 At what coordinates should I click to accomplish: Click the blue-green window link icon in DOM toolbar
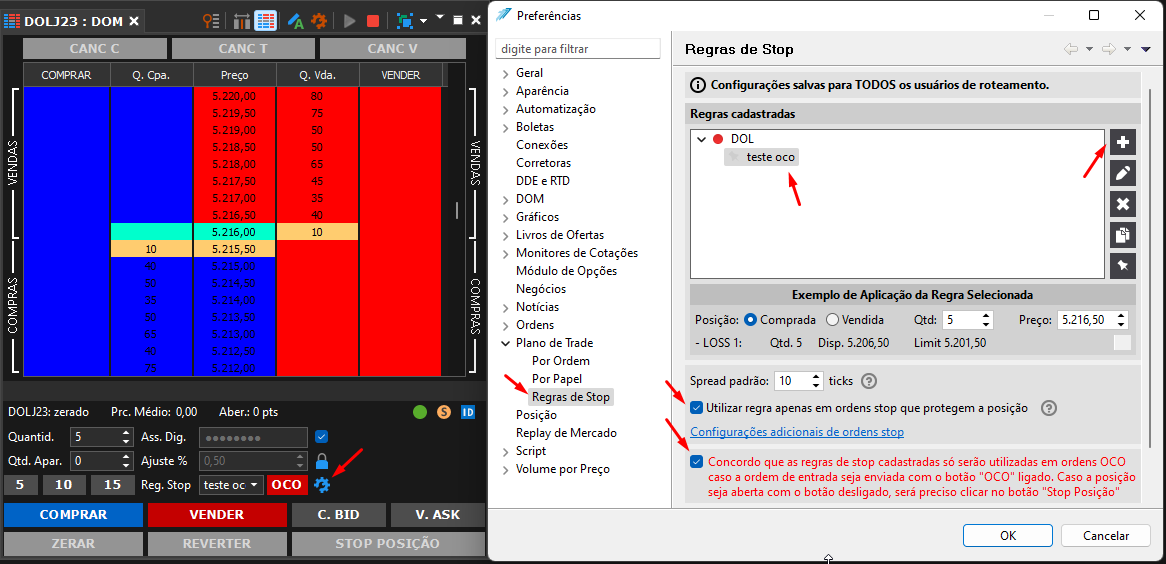click(x=405, y=22)
